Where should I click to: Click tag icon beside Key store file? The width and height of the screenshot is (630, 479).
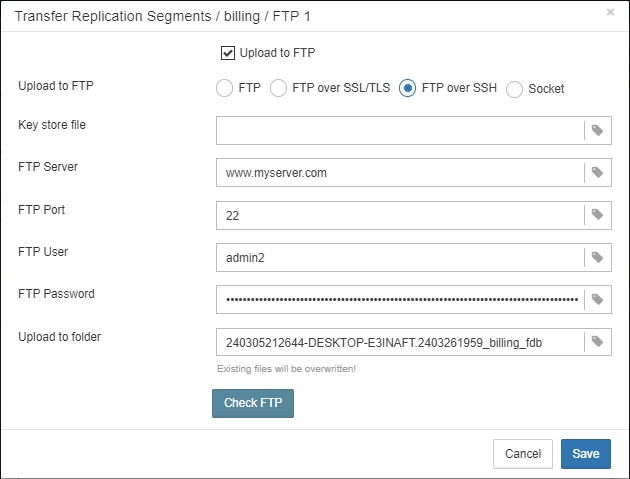click(x=597, y=130)
